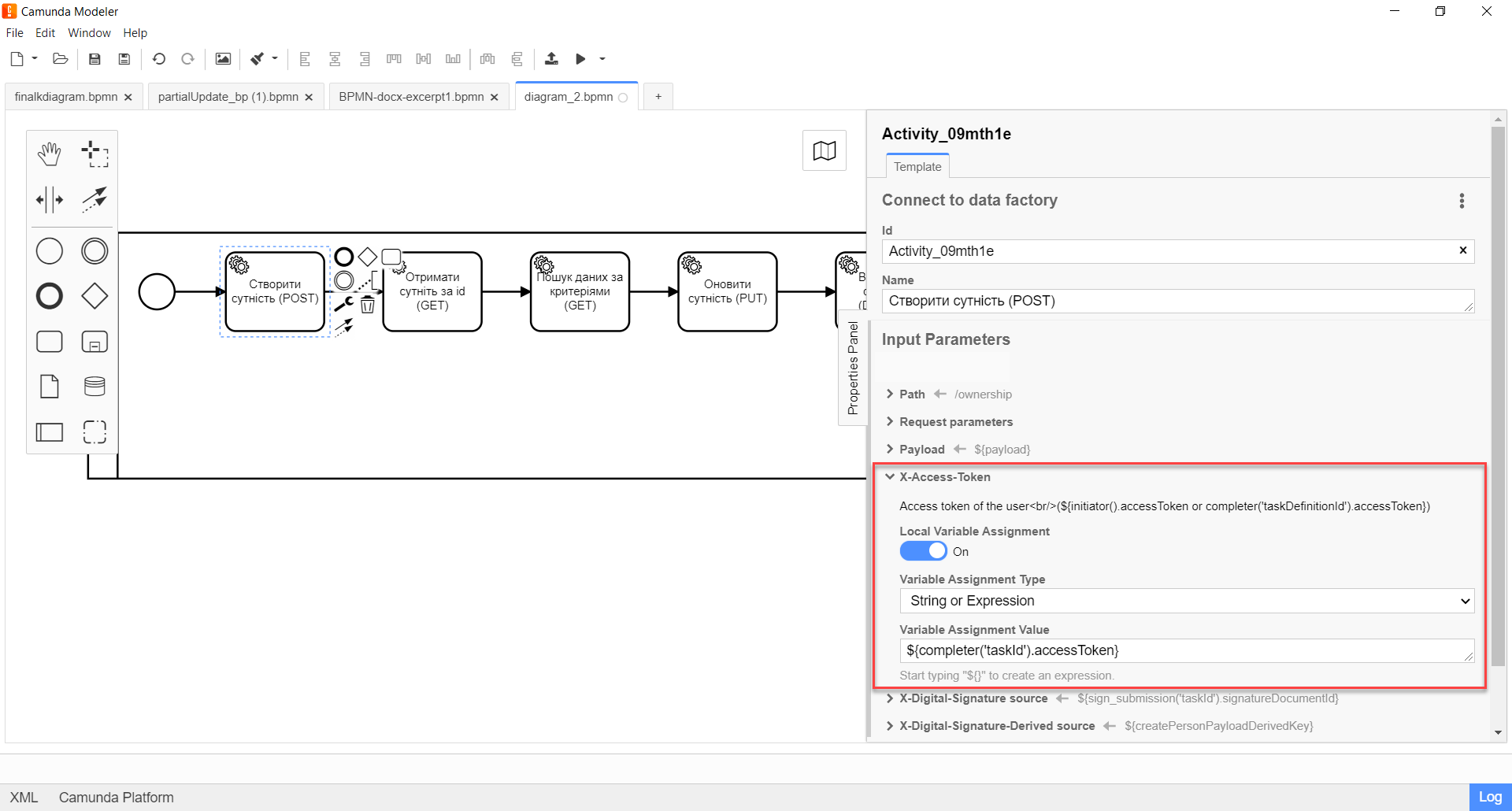Clear the Id field with X
Screen dimensions: 1512x811
coord(1462,250)
